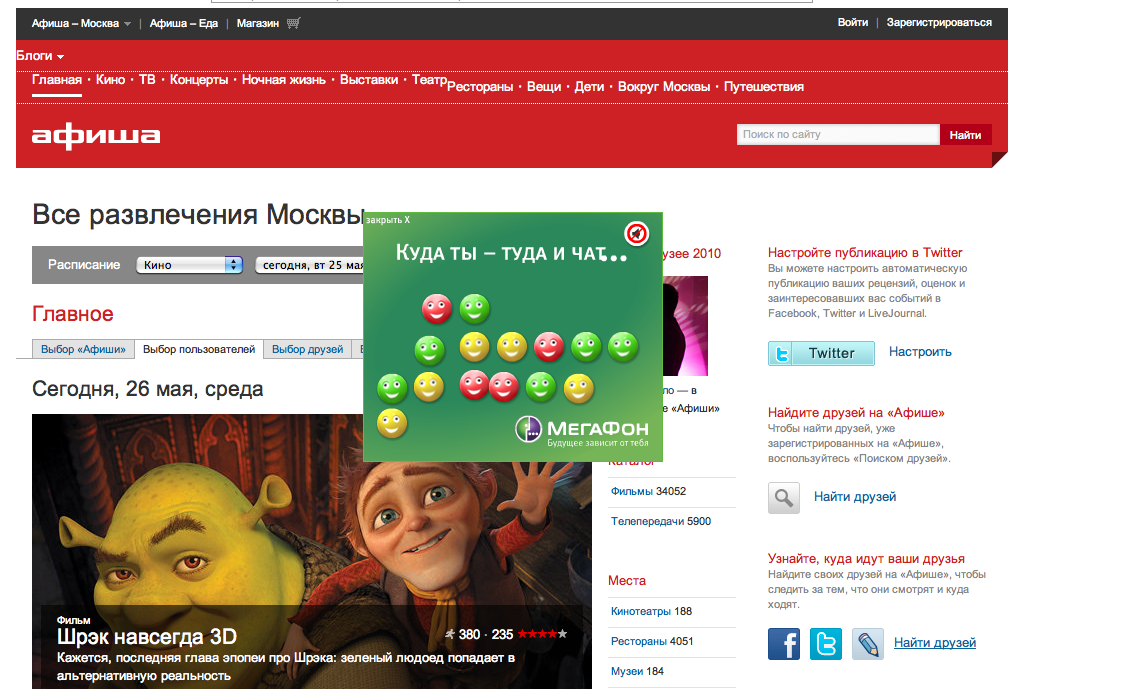Open the Ночная жизнь section
The image size is (1136, 689).
click(x=284, y=80)
